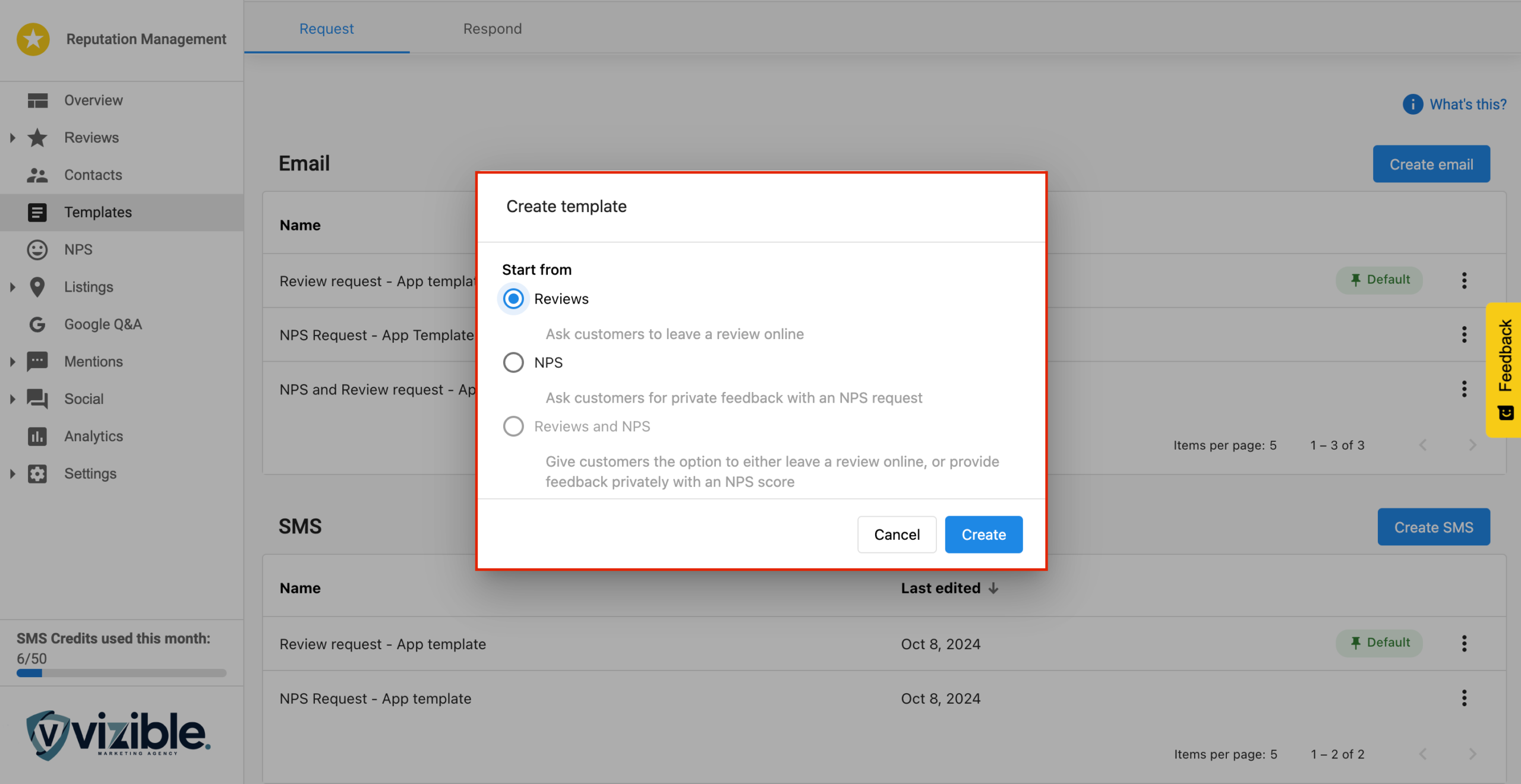The image size is (1521, 784).
Task: Click the Analytics bar chart icon
Action: [x=37, y=437]
